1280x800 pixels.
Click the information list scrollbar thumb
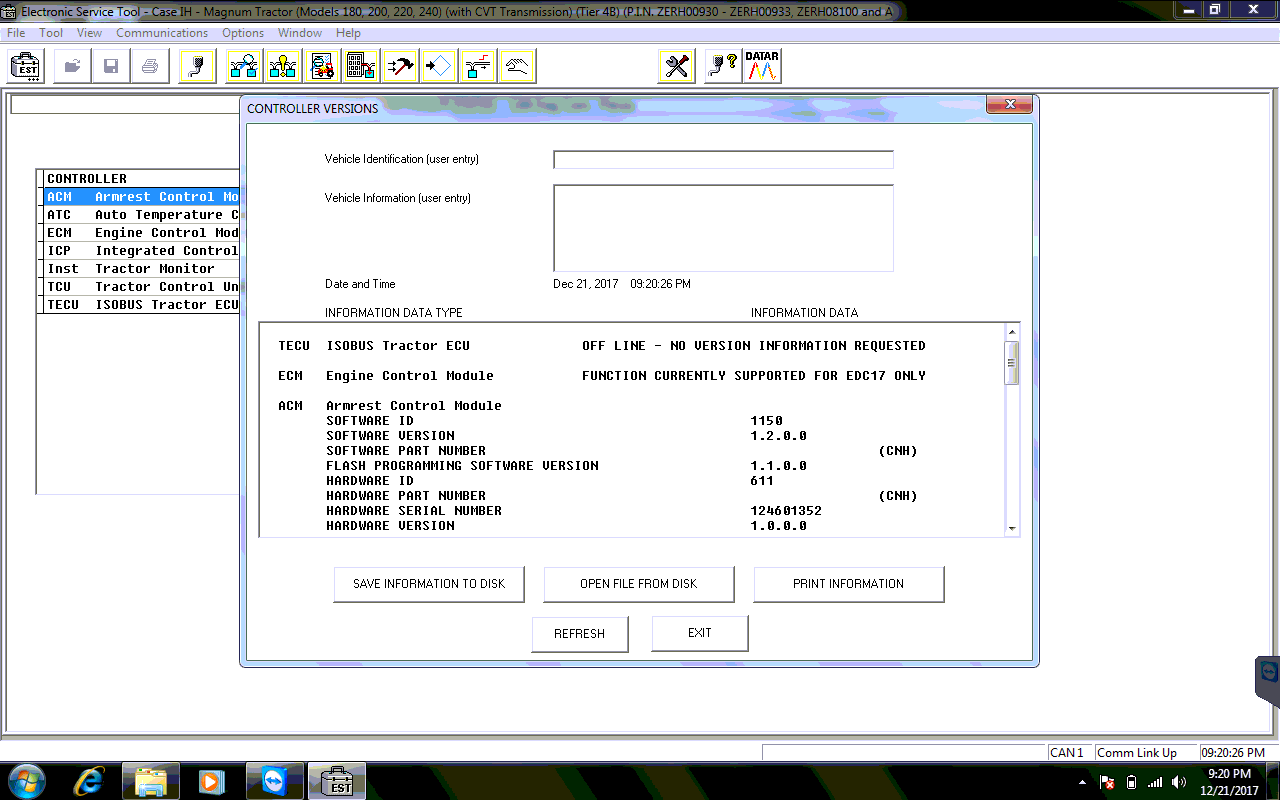click(1012, 362)
